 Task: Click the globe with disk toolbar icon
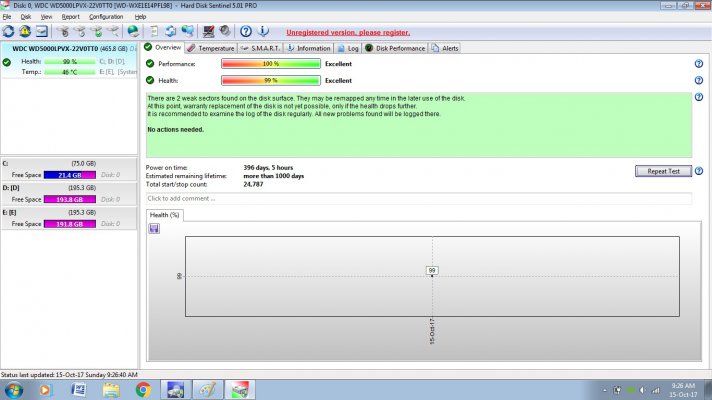[133, 31]
